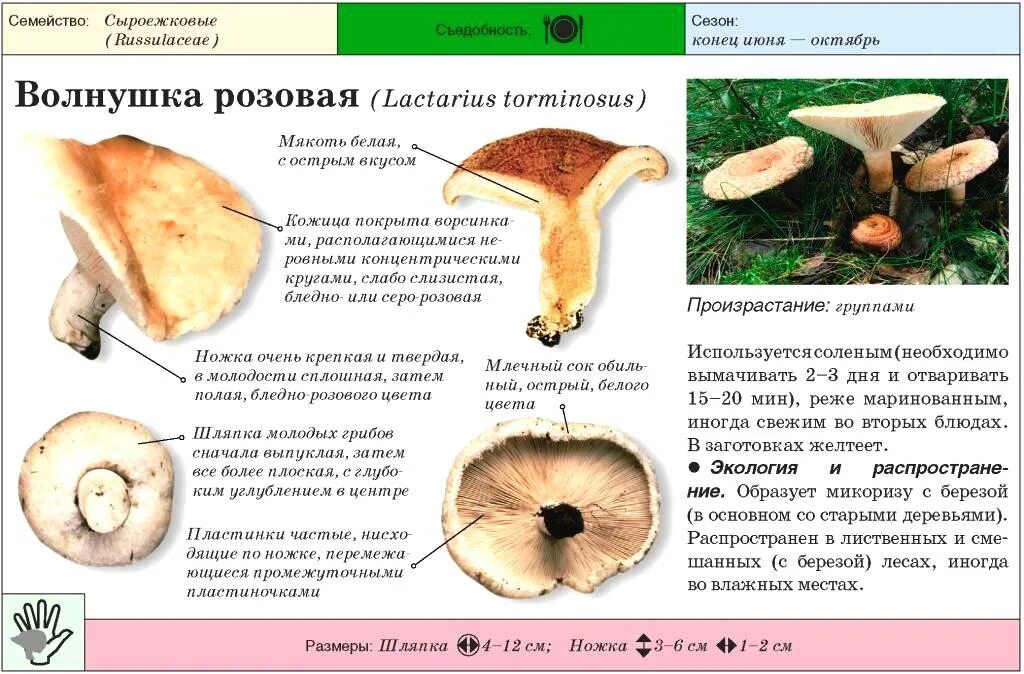Viewport: 1024px width, 674px height.
Task: Click the sentence 'В заготовках желтеет.'
Action: point(787,446)
